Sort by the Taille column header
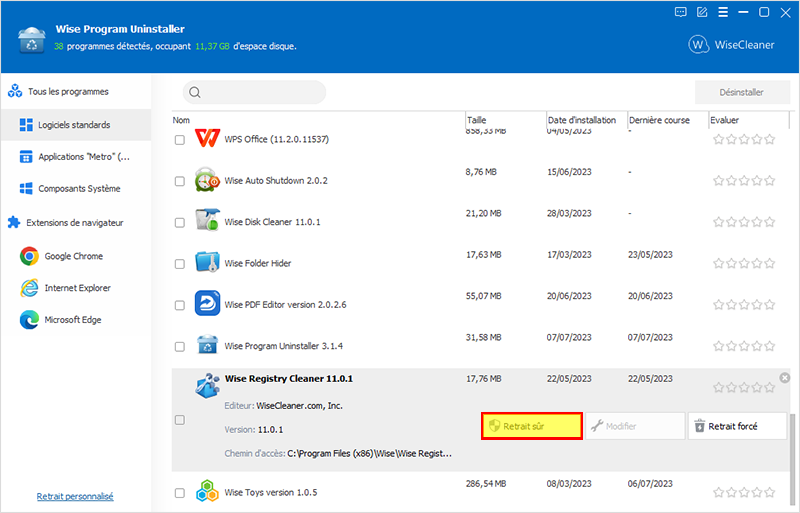Viewport: 800px width, 513px height. (x=506, y=120)
